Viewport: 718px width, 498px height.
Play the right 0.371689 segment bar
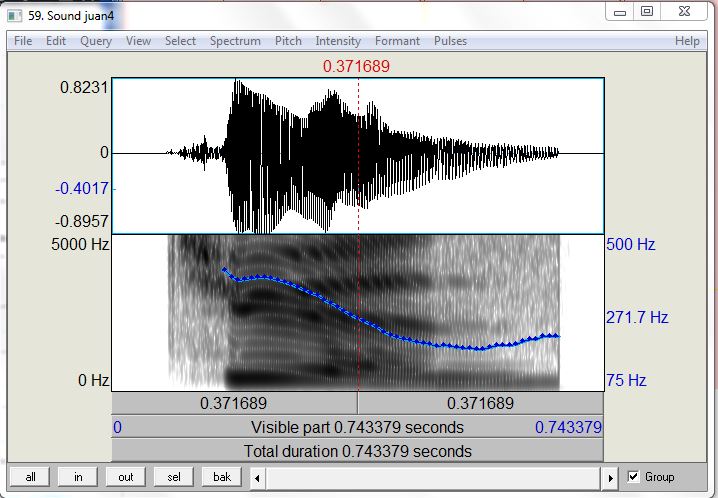click(x=480, y=403)
